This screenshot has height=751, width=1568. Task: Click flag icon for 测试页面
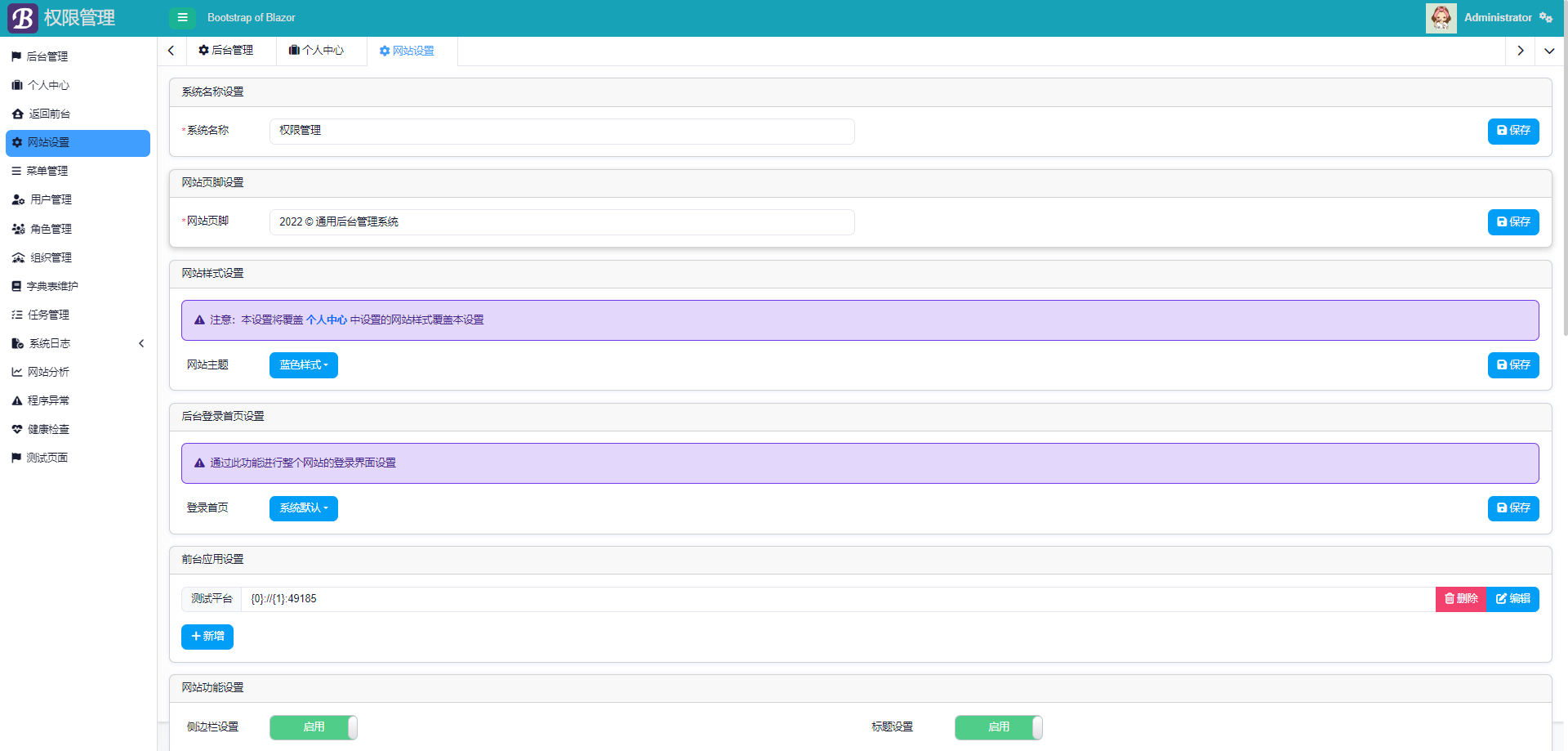pos(16,458)
